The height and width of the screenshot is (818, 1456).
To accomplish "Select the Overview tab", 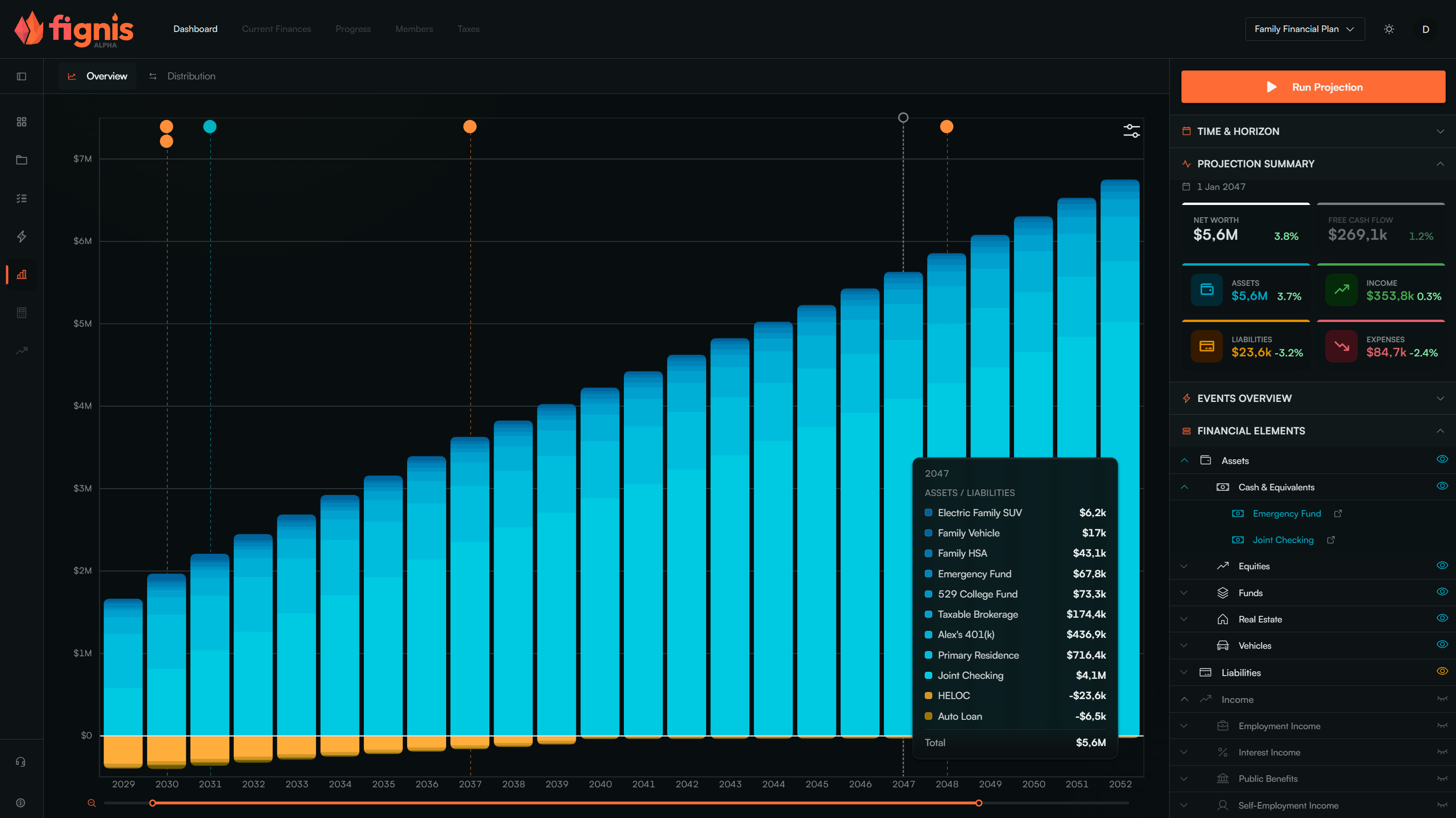I will 98,76.
